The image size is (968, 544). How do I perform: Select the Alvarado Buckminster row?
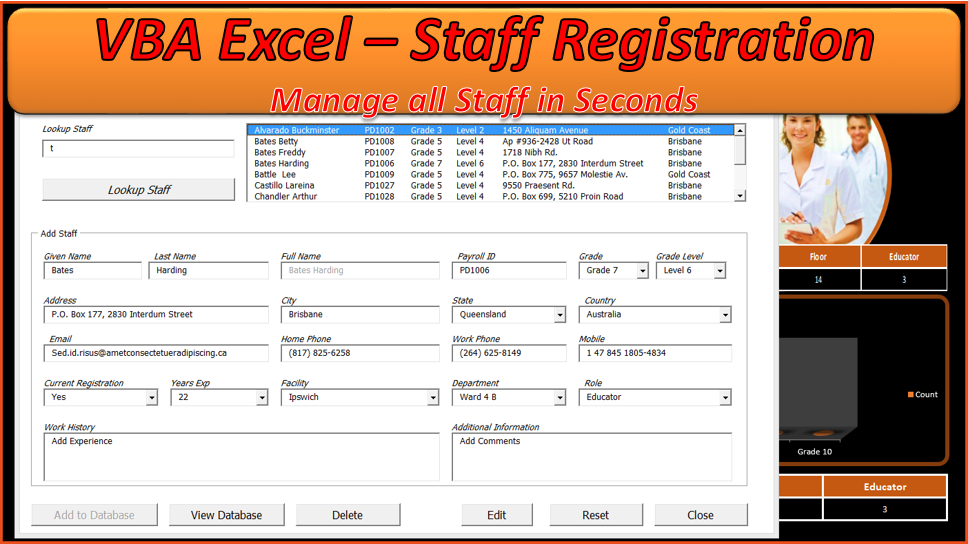tap(490, 130)
